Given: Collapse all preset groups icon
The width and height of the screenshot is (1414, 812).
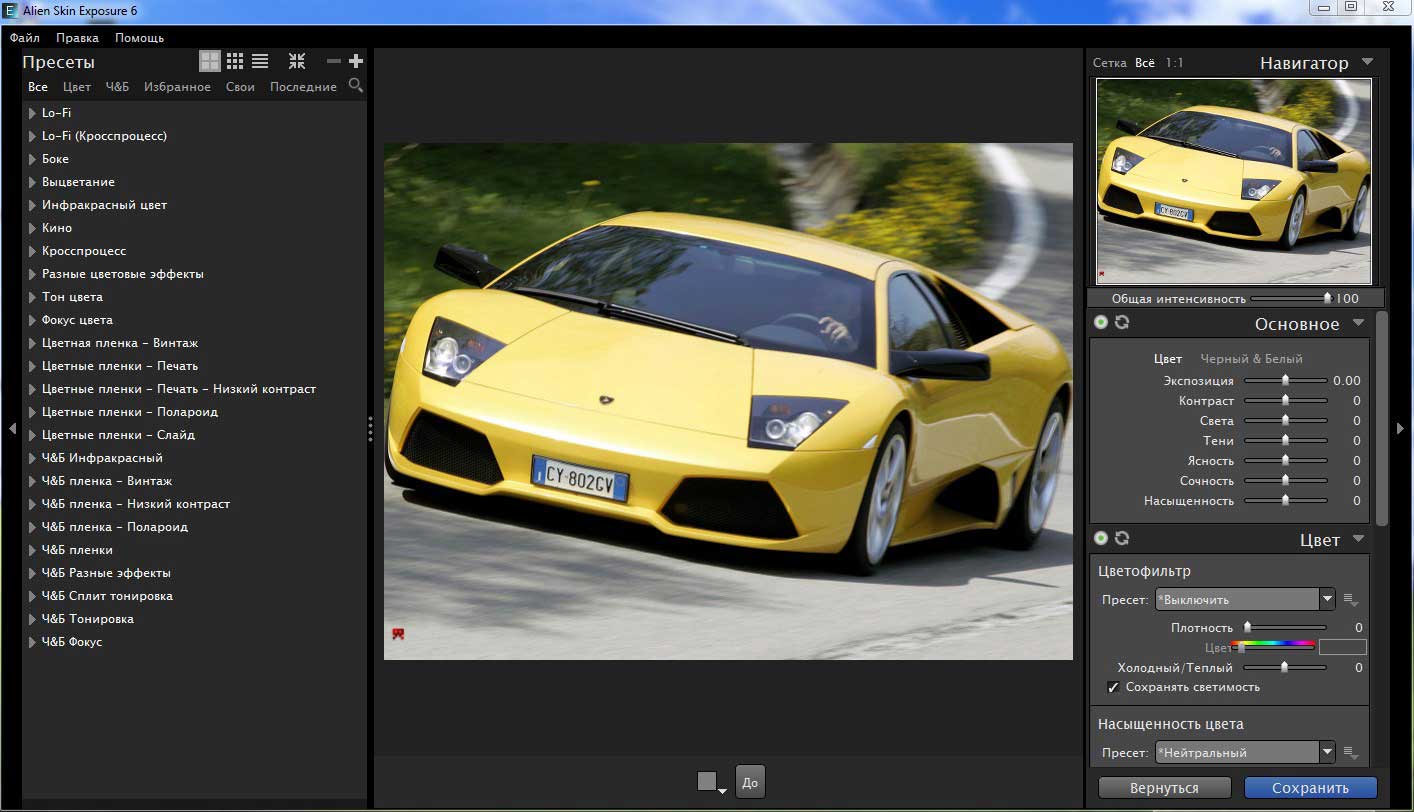Looking at the screenshot, I should click(297, 61).
